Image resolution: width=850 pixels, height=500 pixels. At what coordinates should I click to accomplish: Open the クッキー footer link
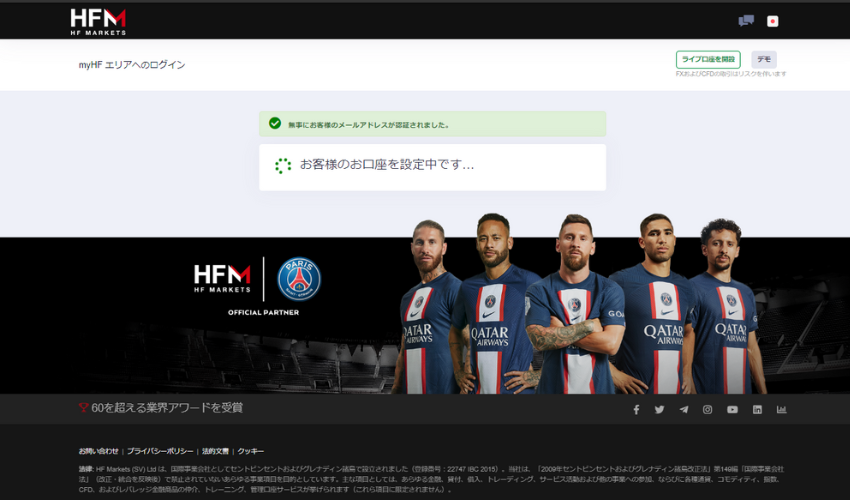[x=250, y=451]
